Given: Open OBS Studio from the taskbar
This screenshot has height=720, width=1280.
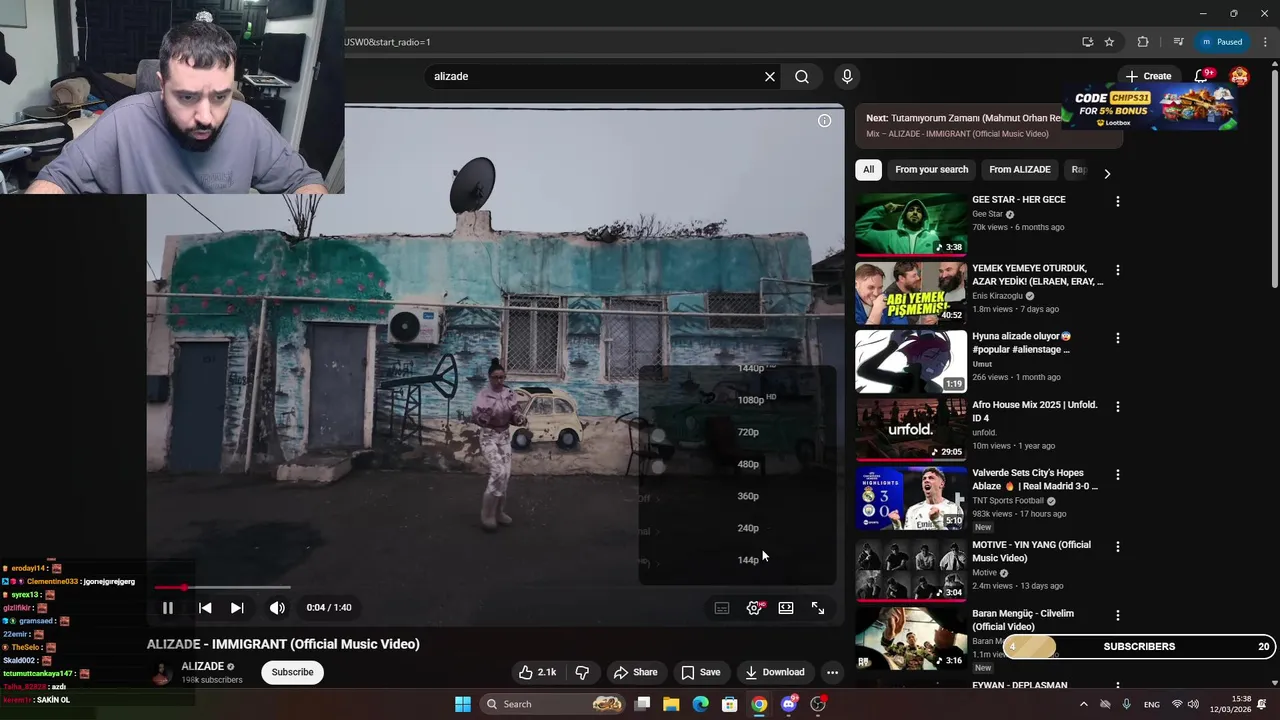Looking at the screenshot, I should 818,704.
